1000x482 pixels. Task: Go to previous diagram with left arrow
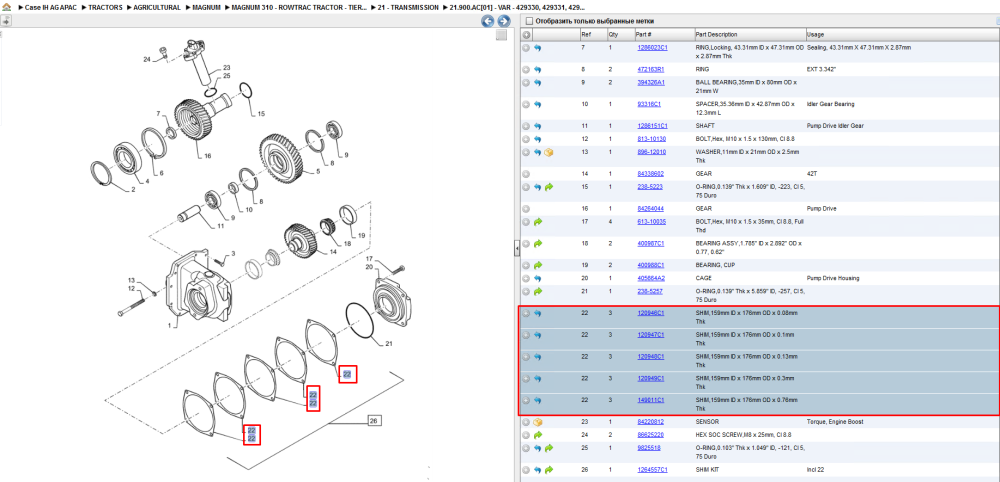[x=488, y=21]
